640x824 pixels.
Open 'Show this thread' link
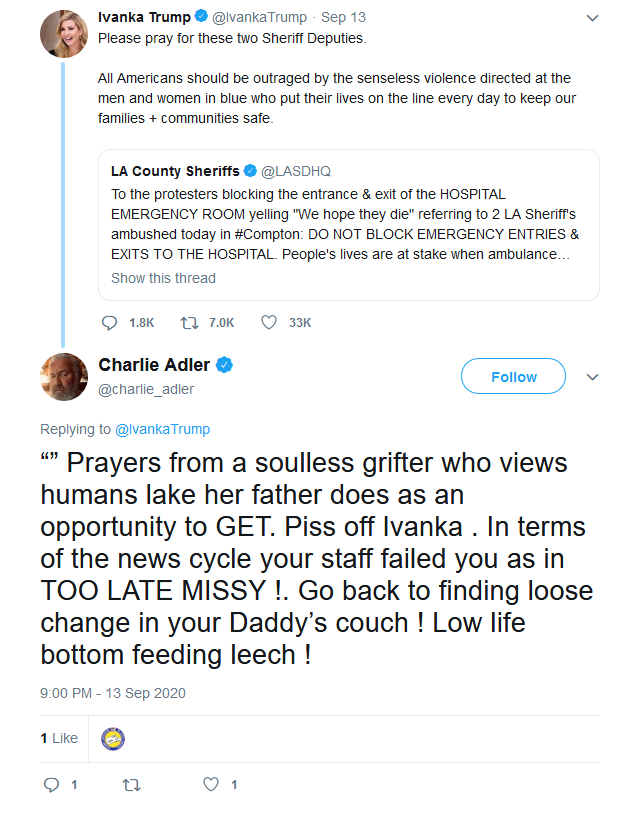click(x=163, y=278)
